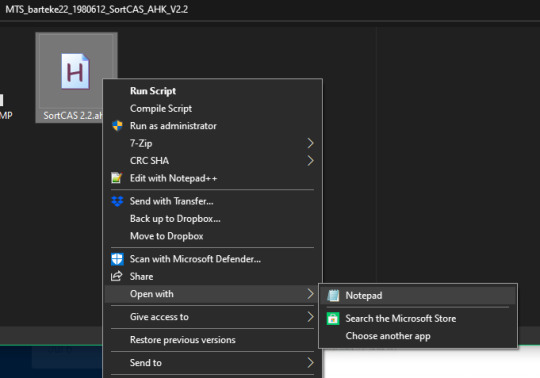The height and width of the screenshot is (378, 540).
Task: Choose Scan with Microsoft Defender...
Action: (212, 259)
